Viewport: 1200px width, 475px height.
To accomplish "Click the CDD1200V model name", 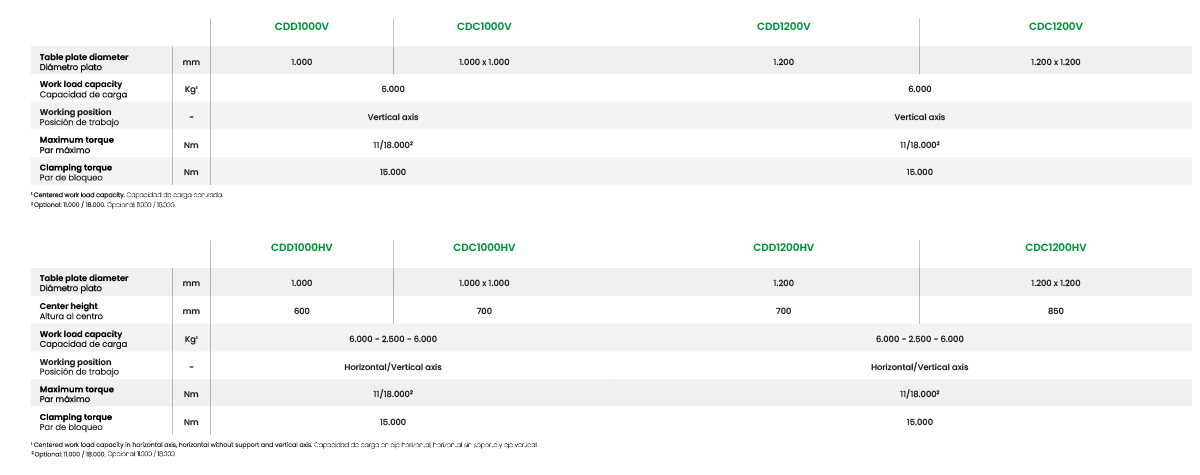I will click(783, 26).
